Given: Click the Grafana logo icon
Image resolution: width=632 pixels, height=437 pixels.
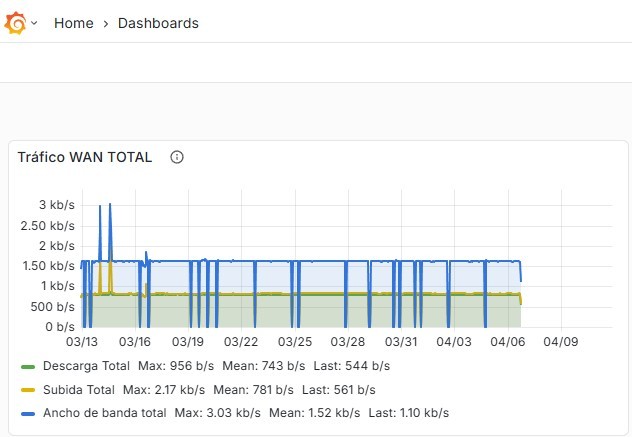Looking at the screenshot, I should click(15, 23).
